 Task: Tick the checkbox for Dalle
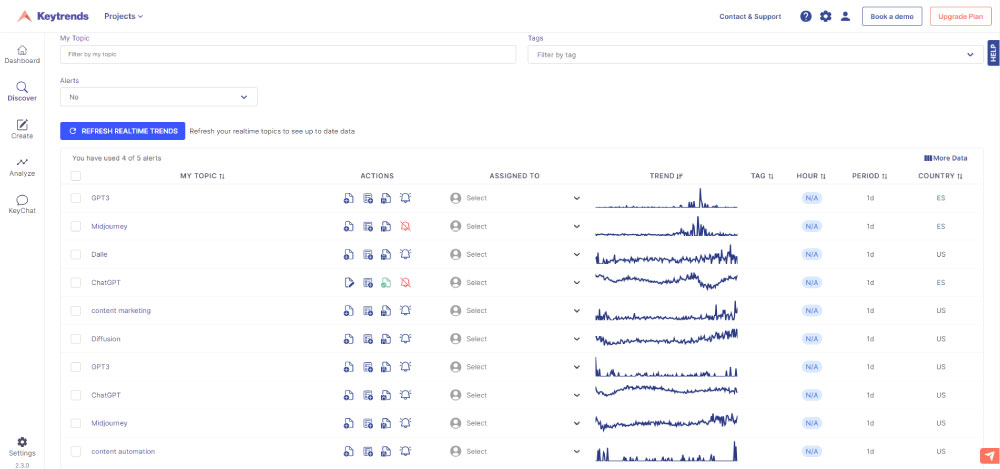pos(76,254)
